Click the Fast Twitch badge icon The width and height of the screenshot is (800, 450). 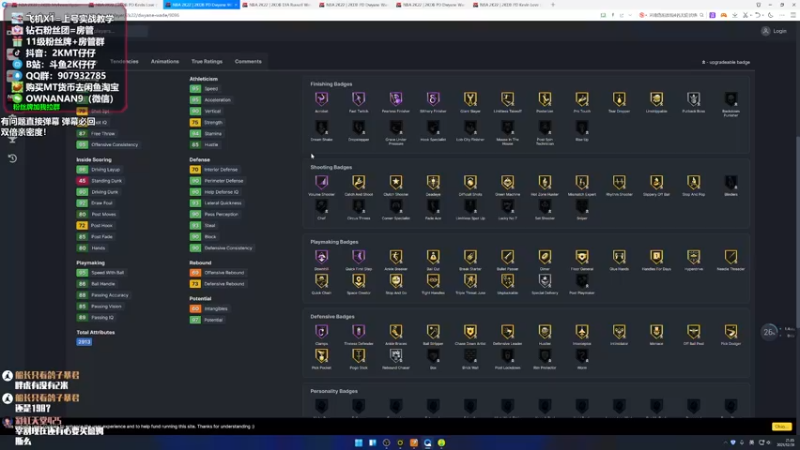tap(359, 98)
